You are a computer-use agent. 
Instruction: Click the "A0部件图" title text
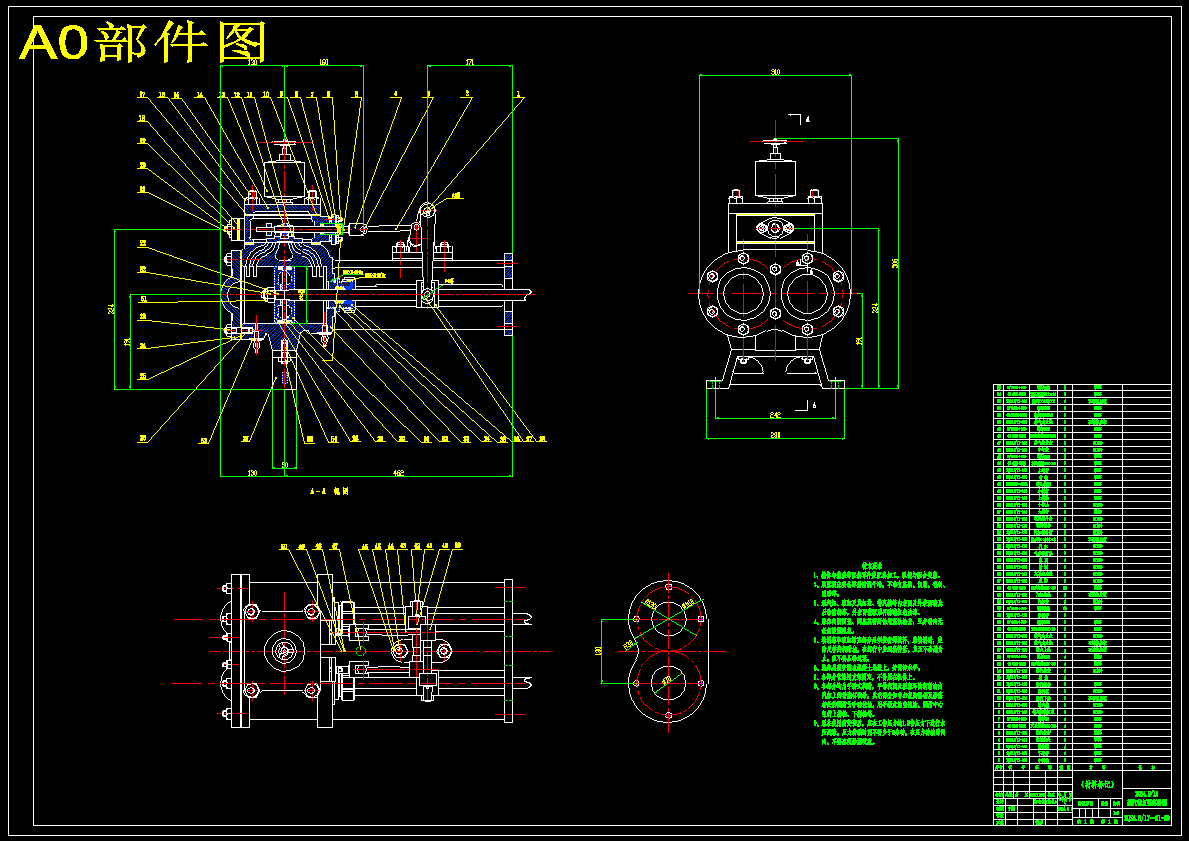pyautogui.click(x=145, y=42)
